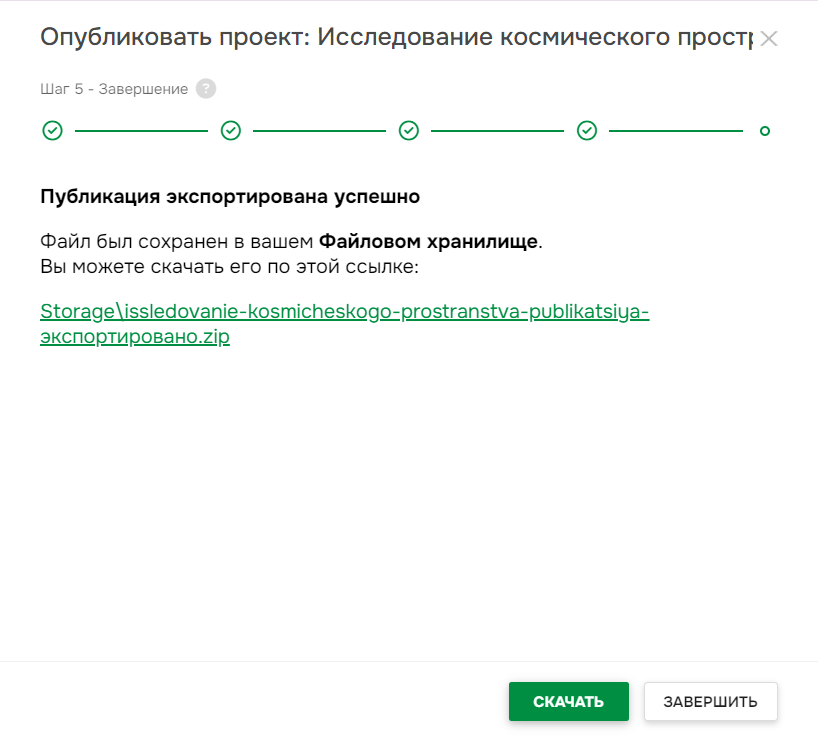Click the green СКАЧАТЬ download button
This screenshot has height=739, width=818.
click(x=568, y=701)
